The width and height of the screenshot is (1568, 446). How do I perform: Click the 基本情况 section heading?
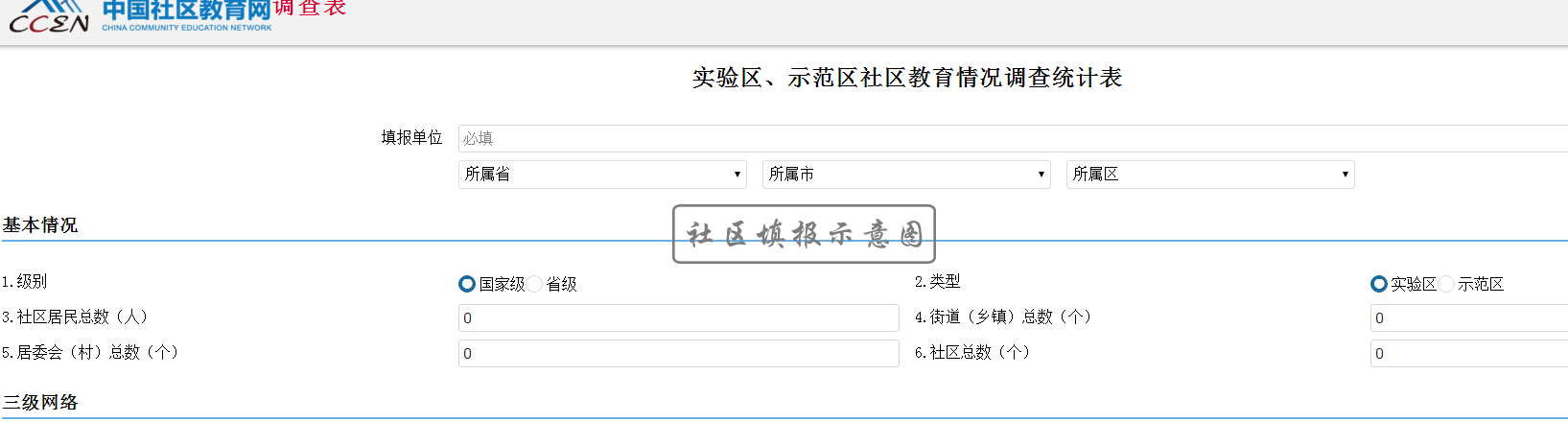(40, 225)
